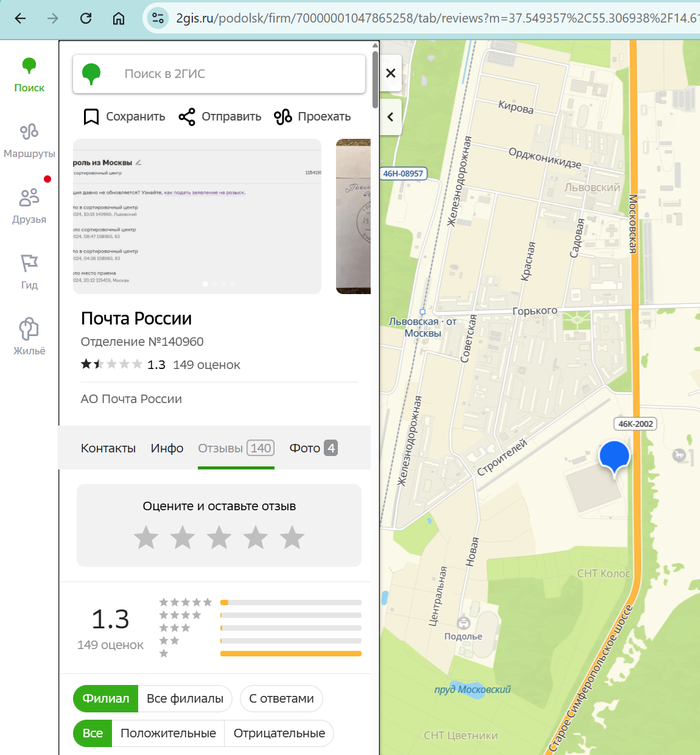This screenshot has height=755, width=700.
Task: Open the tracking screenshot photo thumbnail
Action: 197,216
